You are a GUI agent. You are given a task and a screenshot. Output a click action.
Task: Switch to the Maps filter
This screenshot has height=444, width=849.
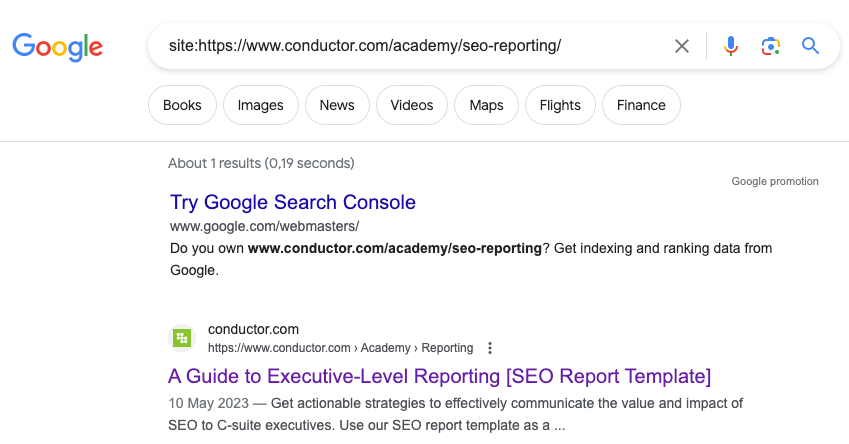pyautogui.click(x=486, y=105)
